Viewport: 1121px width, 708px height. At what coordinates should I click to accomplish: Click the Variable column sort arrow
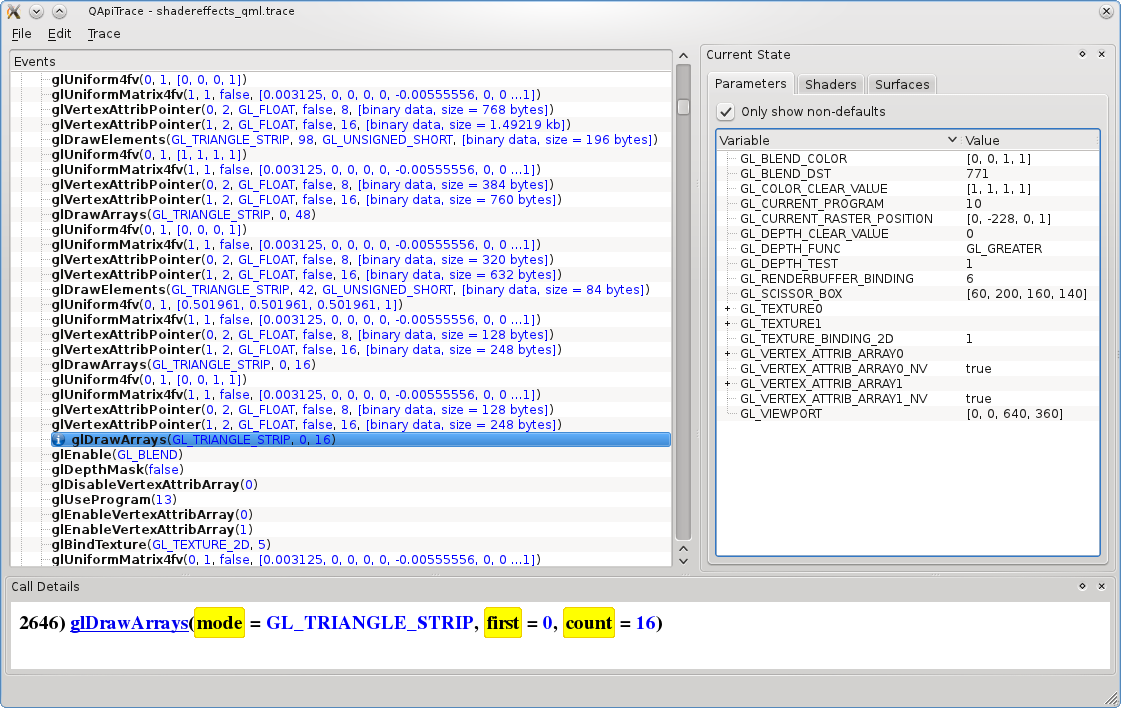952,140
